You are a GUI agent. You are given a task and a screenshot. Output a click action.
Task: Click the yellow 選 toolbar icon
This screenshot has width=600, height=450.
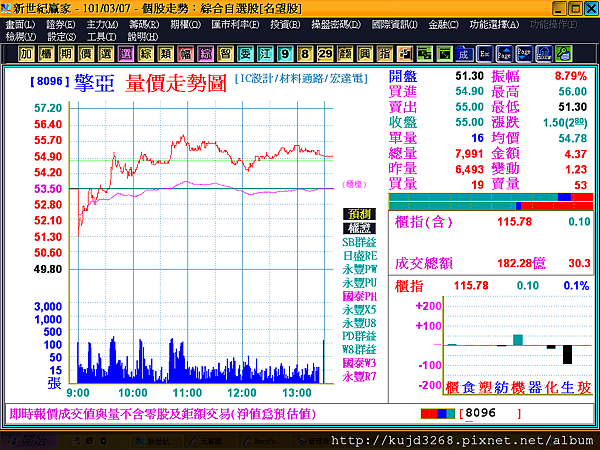click(x=106, y=54)
